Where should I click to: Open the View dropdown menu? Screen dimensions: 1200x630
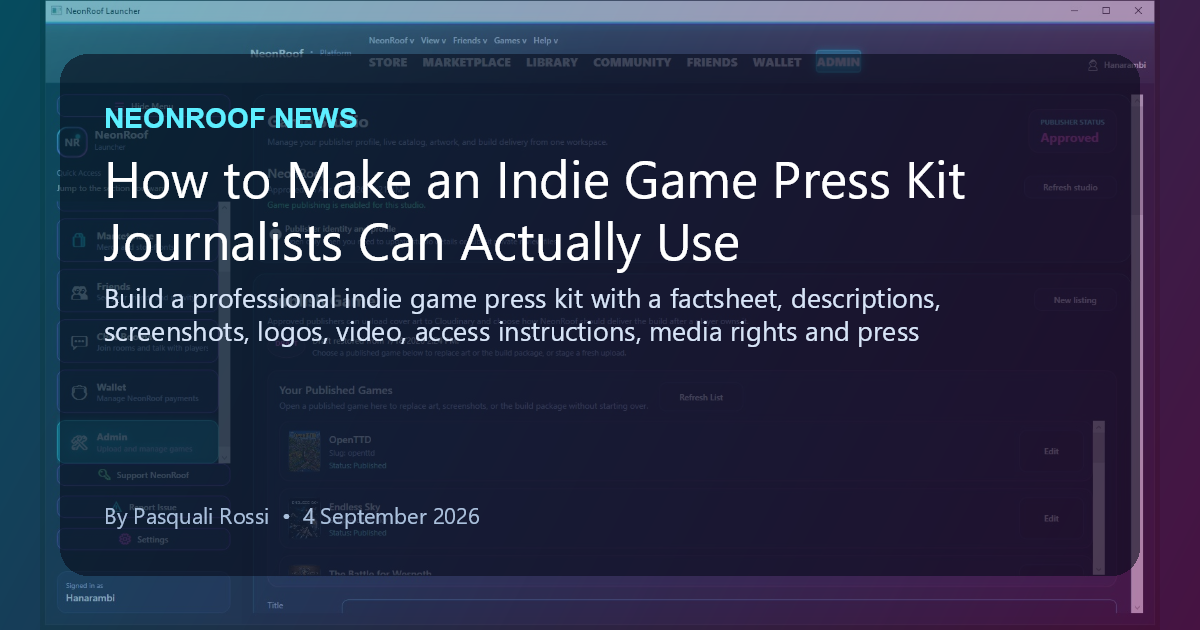tap(433, 41)
